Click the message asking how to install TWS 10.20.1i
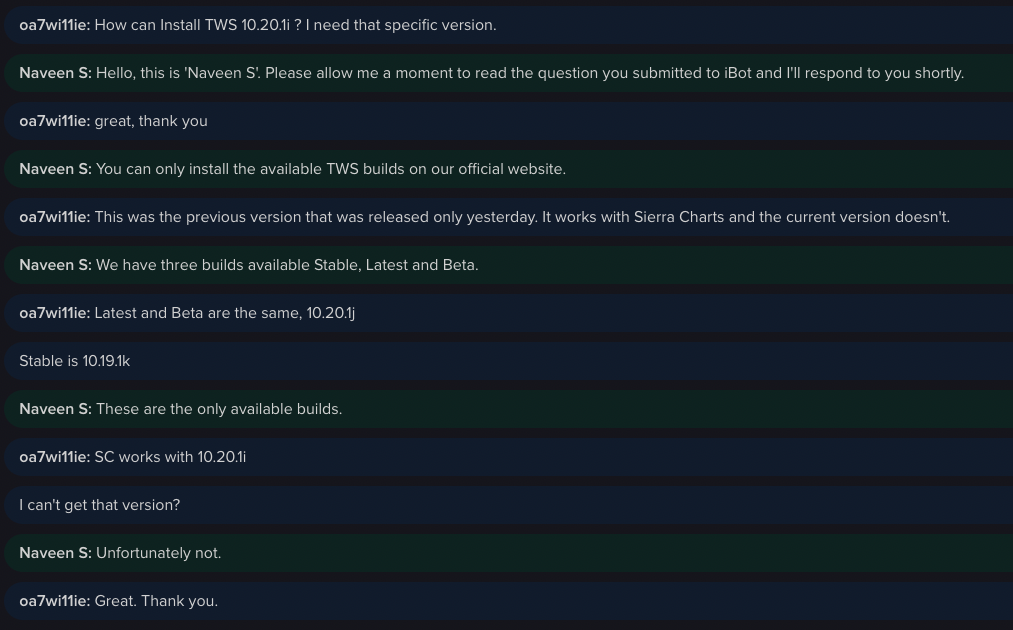This screenshot has width=1013, height=630. [295, 25]
